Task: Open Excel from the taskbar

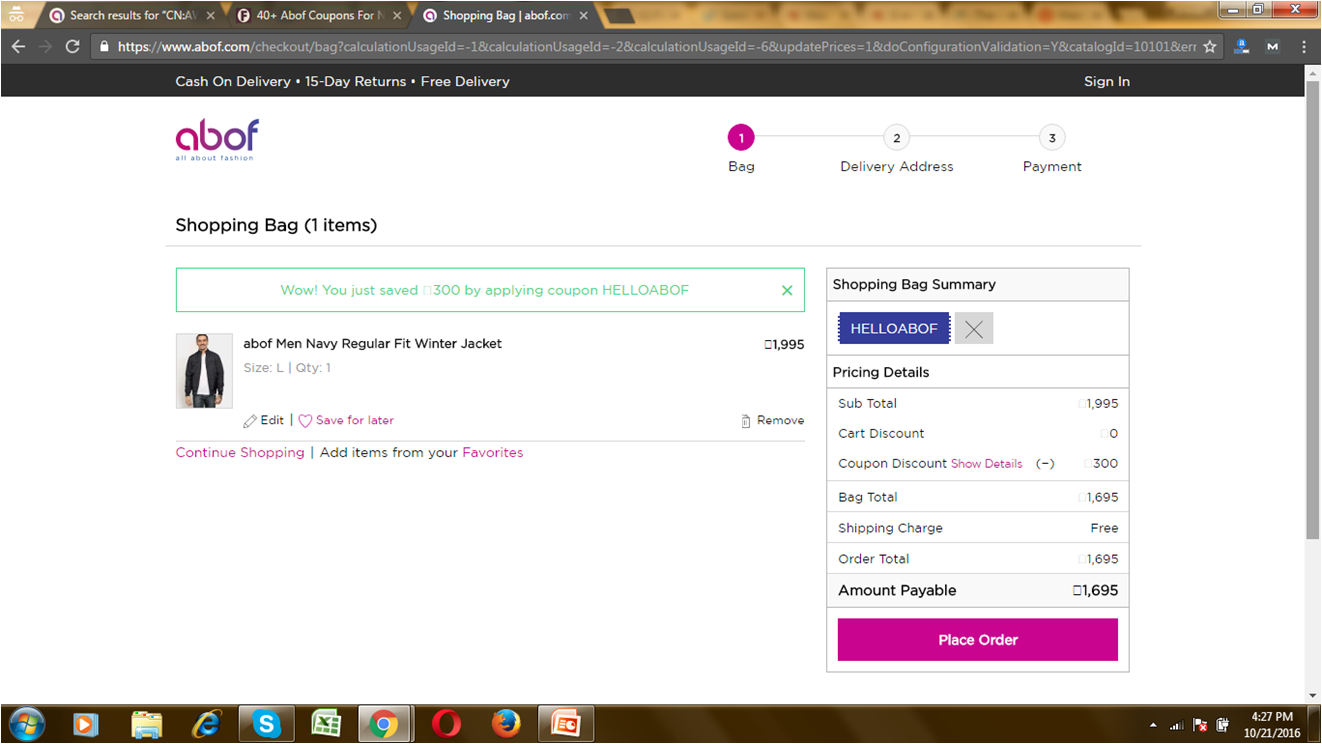Action: point(325,724)
